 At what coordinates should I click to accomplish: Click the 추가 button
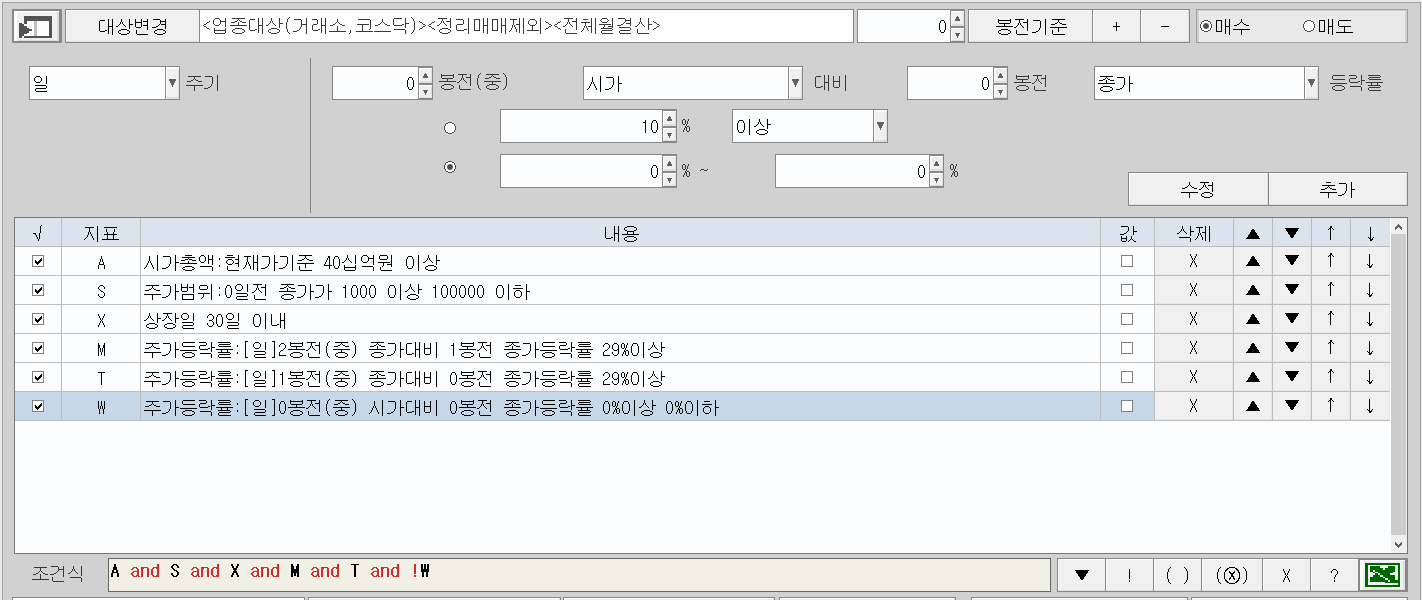1338,189
